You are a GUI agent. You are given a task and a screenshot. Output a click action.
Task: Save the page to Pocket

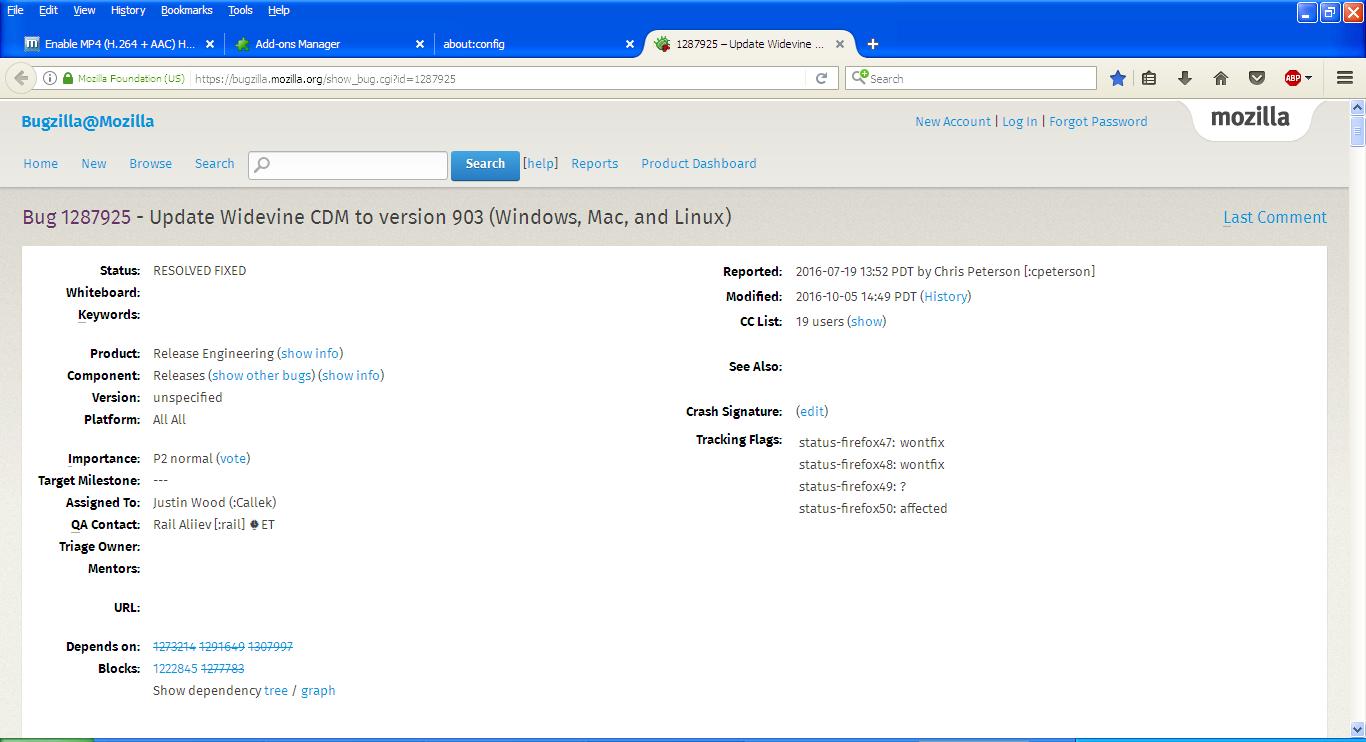[x=1255, y=77]
